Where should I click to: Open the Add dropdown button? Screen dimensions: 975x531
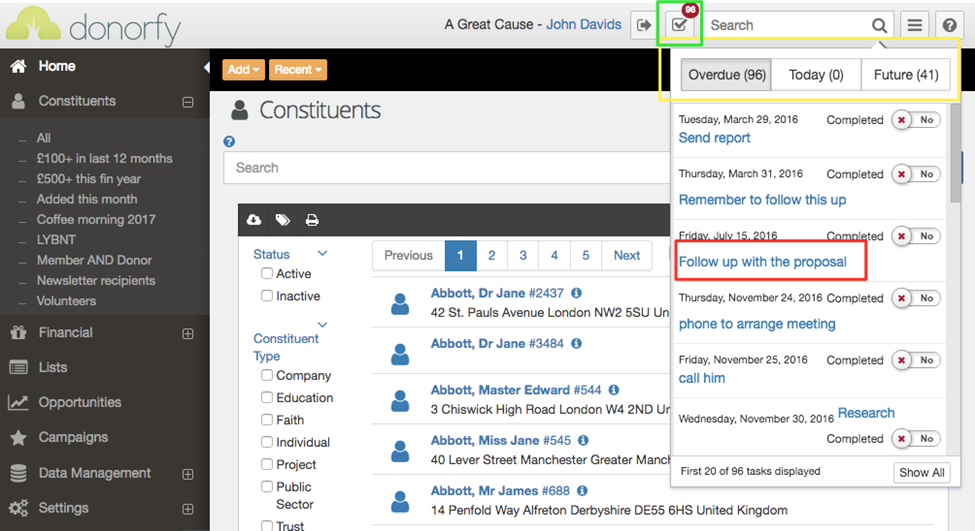(x=243, y=70)
